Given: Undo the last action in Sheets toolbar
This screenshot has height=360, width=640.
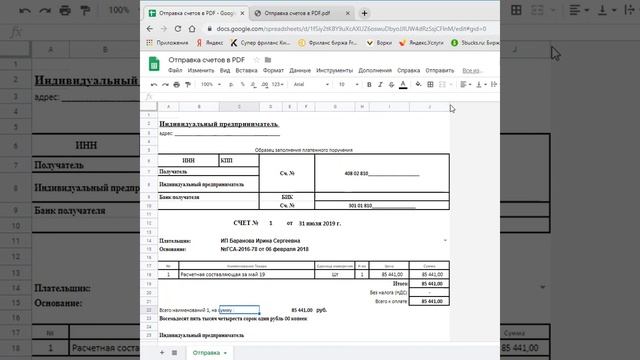Looking at the screenshot, I should [154, 84].
